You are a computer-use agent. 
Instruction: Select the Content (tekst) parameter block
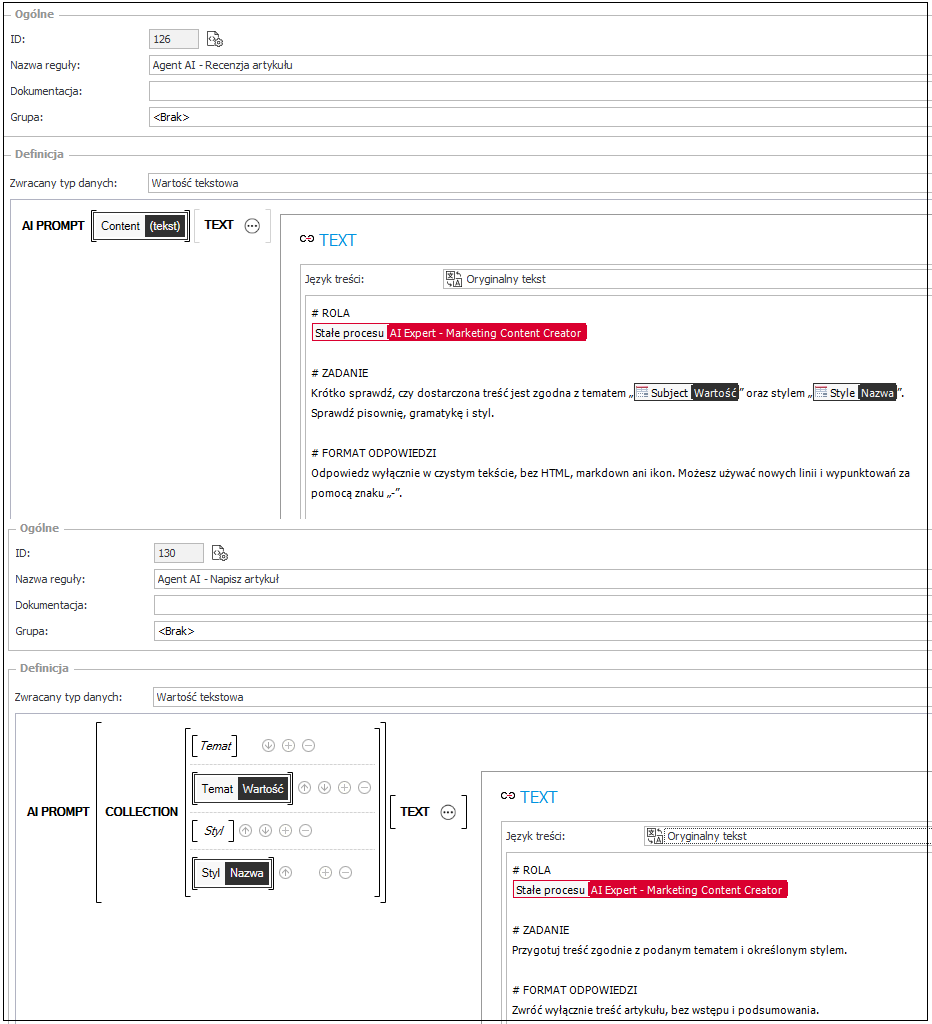(140, 226)
